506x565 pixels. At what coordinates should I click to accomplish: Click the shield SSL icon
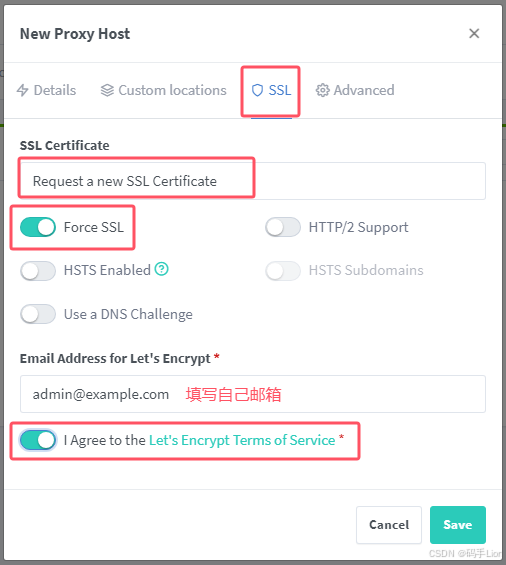click(257, 90)
